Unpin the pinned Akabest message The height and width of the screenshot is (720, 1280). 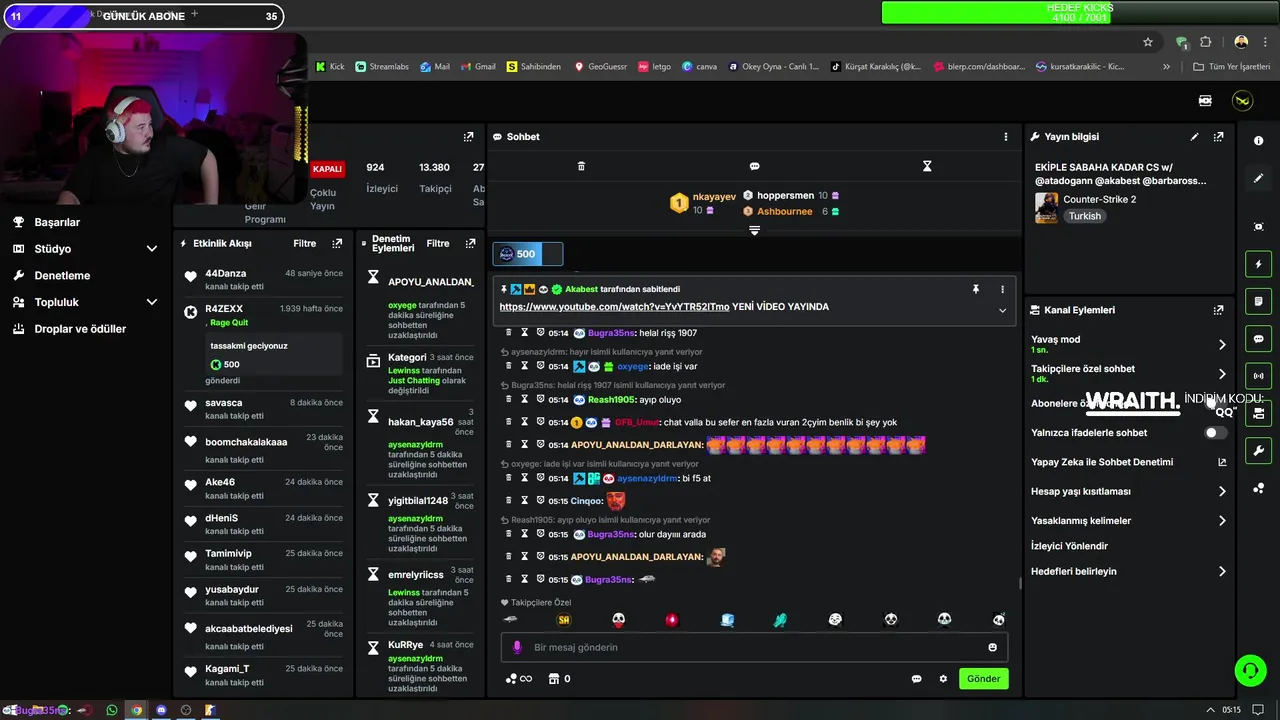(x=976, y=289)
